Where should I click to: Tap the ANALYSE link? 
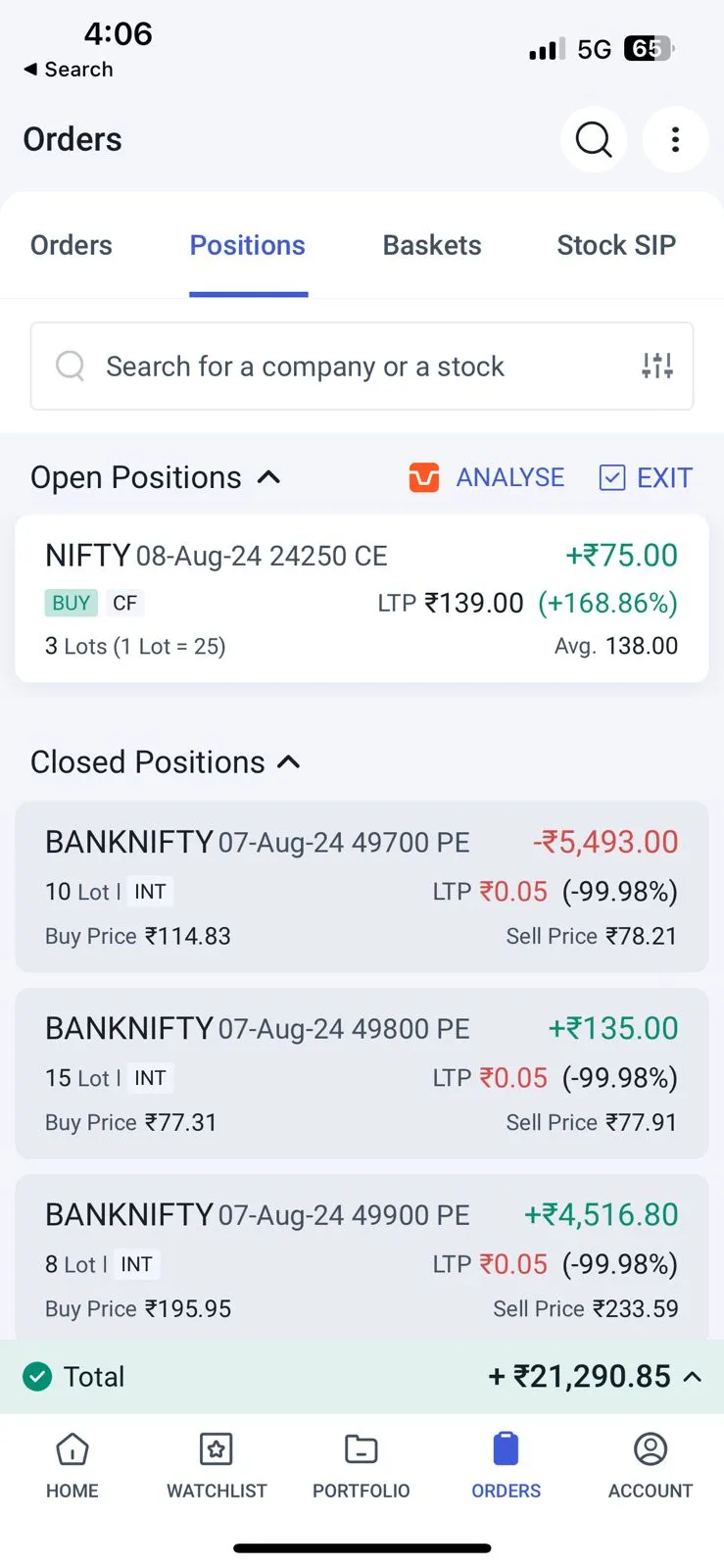point(509,477)
